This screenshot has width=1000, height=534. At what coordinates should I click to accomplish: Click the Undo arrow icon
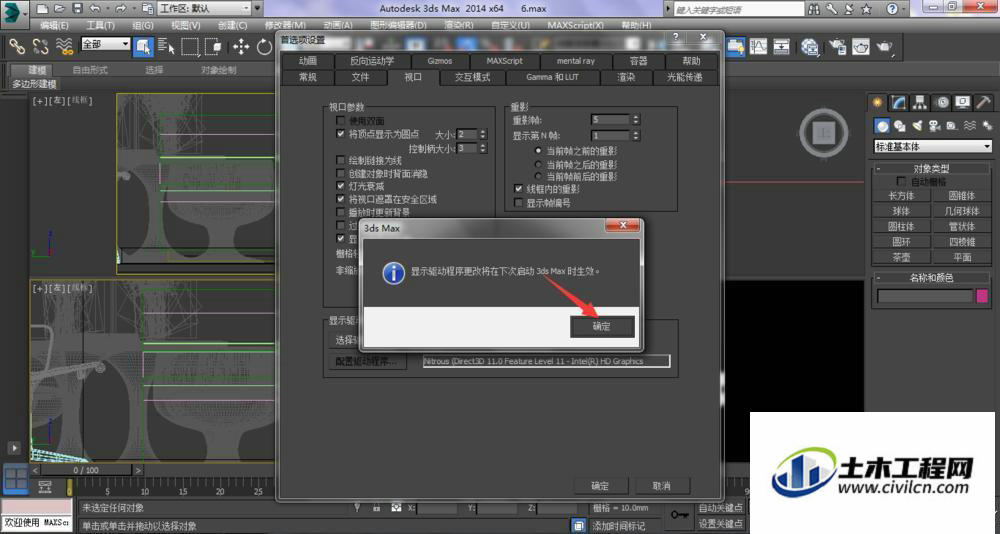pos(95,8)
